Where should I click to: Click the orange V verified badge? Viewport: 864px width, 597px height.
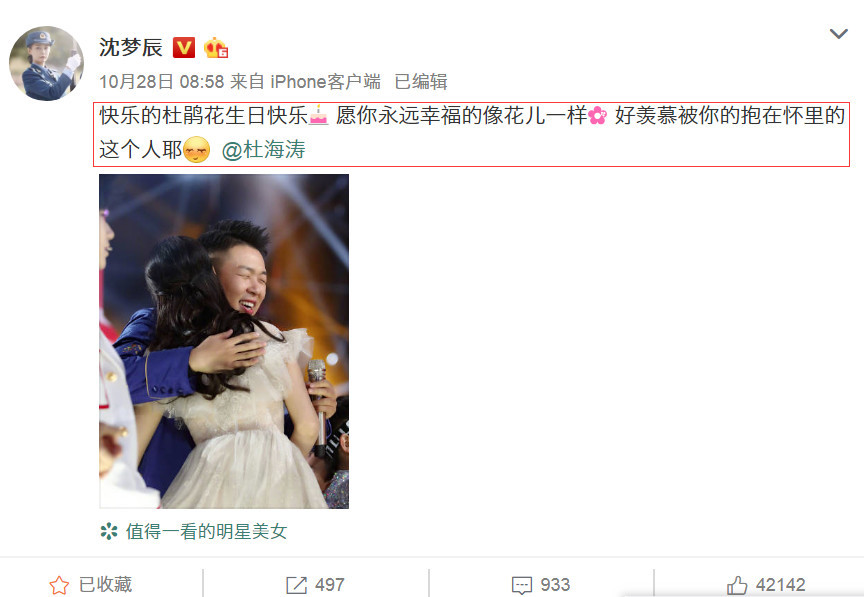click(184, 48)
